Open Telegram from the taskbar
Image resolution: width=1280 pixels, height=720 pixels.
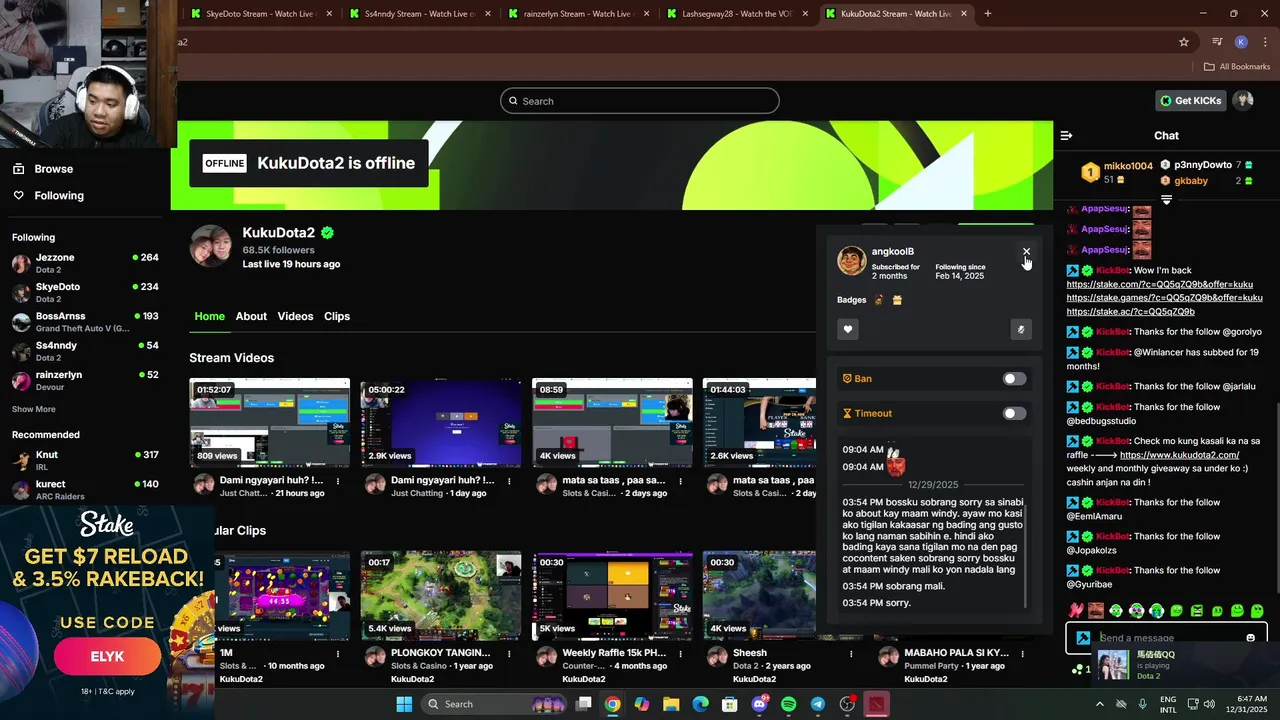coord(817,704)
